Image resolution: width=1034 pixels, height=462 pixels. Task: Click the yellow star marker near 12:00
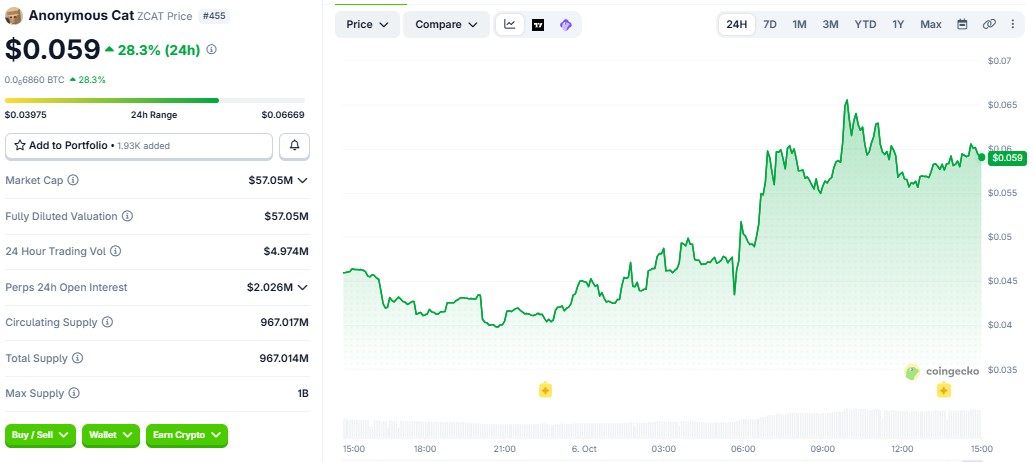tap(944, 391)
